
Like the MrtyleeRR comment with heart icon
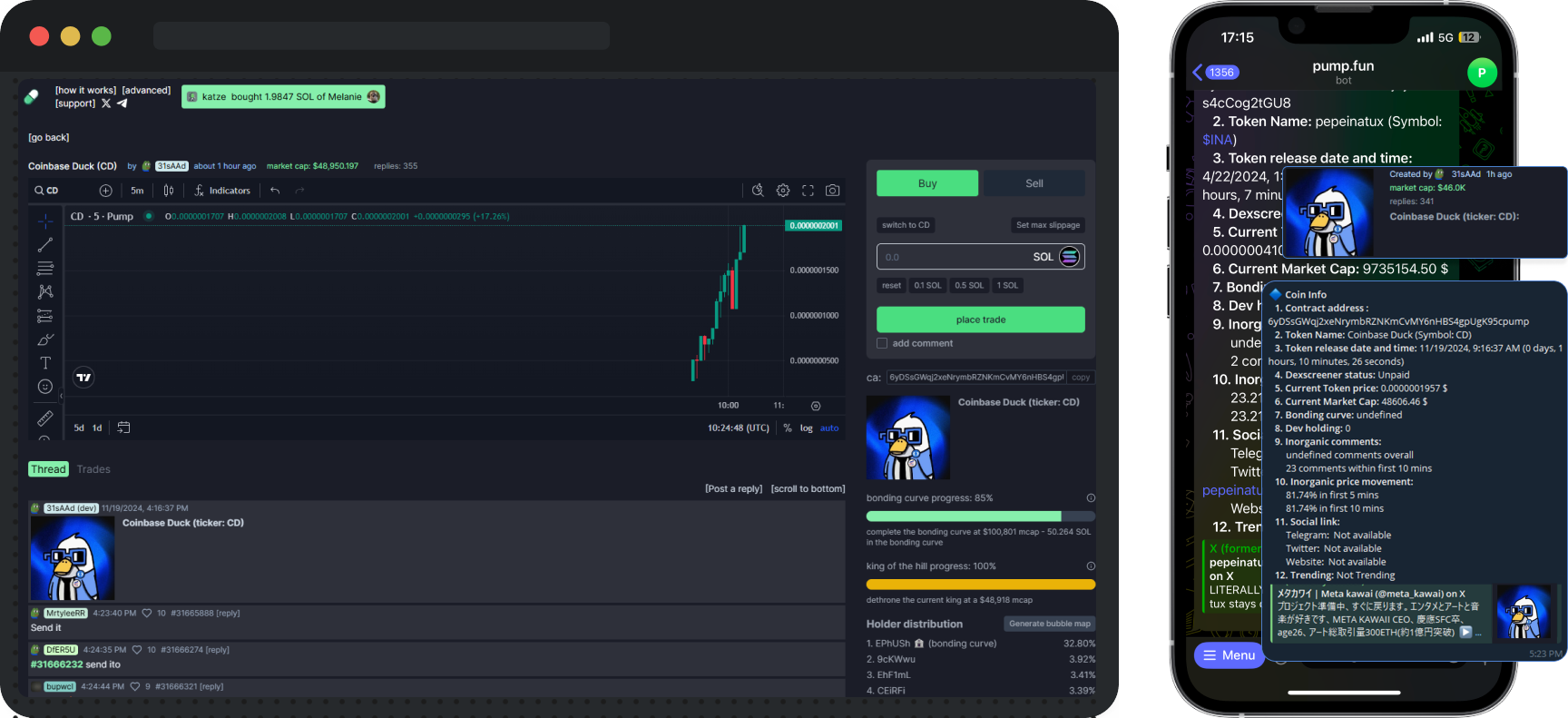coord(147,614)
